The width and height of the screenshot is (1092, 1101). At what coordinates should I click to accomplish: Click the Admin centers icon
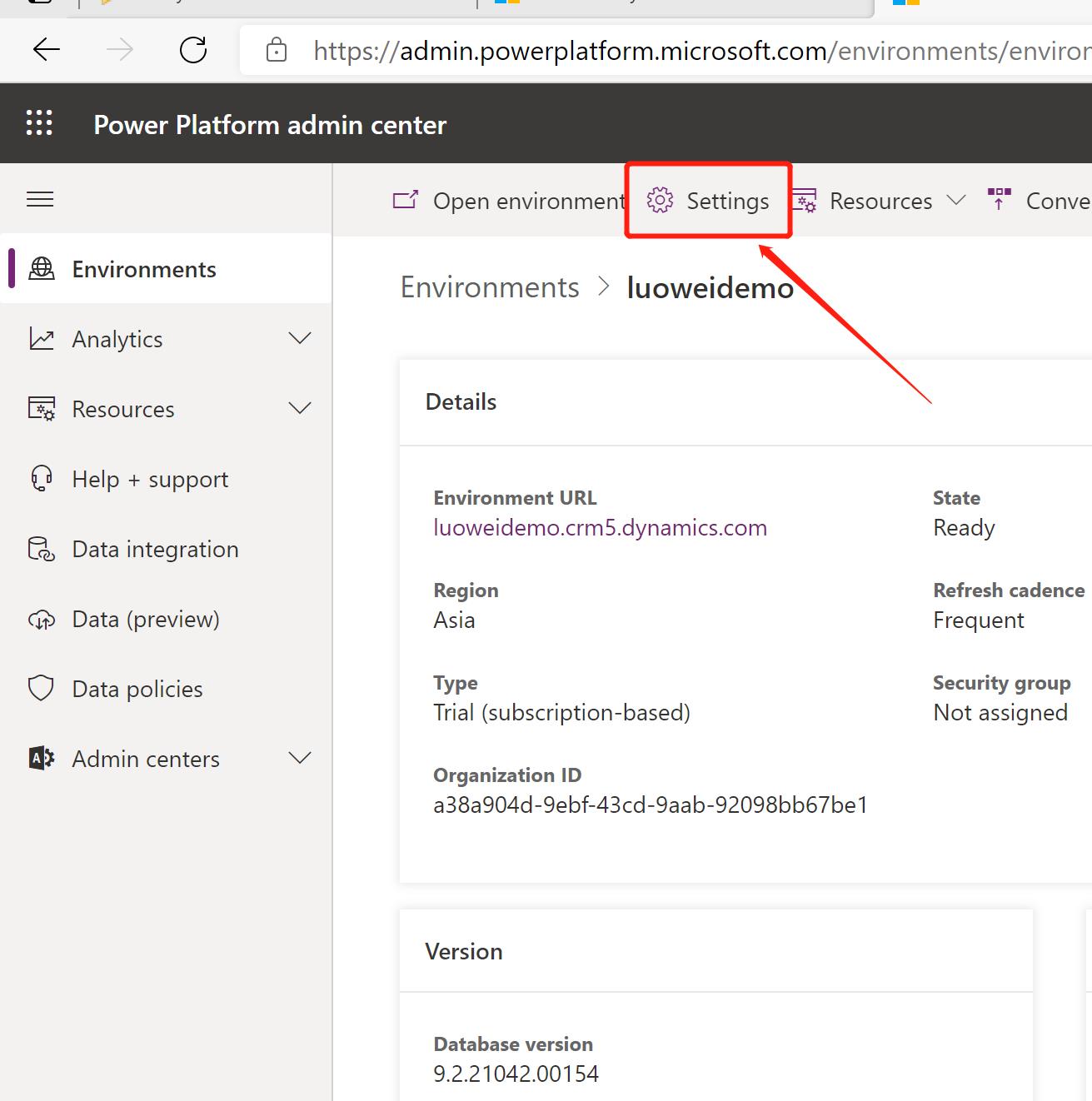pyautogui.click(x=42, y=758)
